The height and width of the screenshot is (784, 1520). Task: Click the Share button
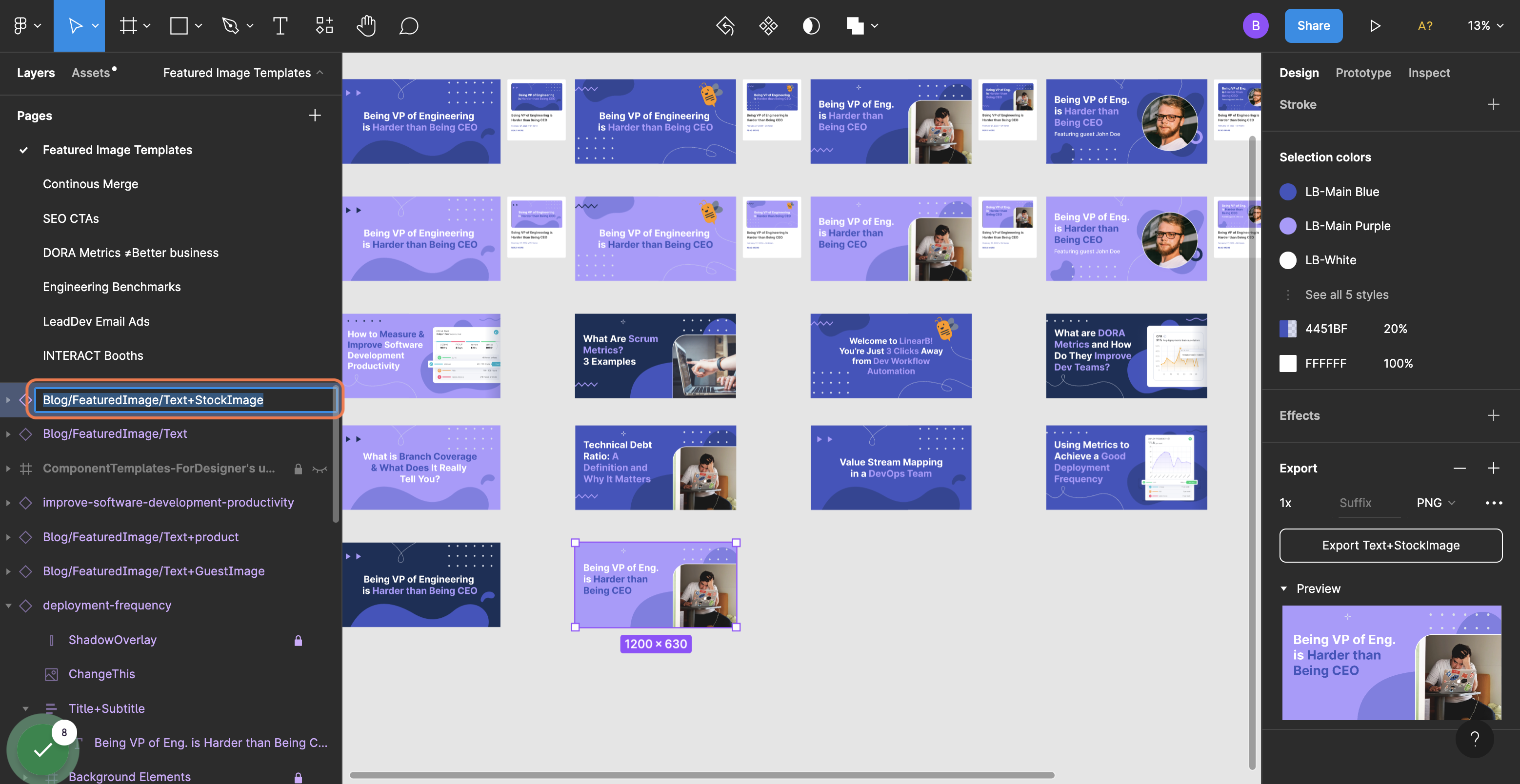[x=1313, y=25]
